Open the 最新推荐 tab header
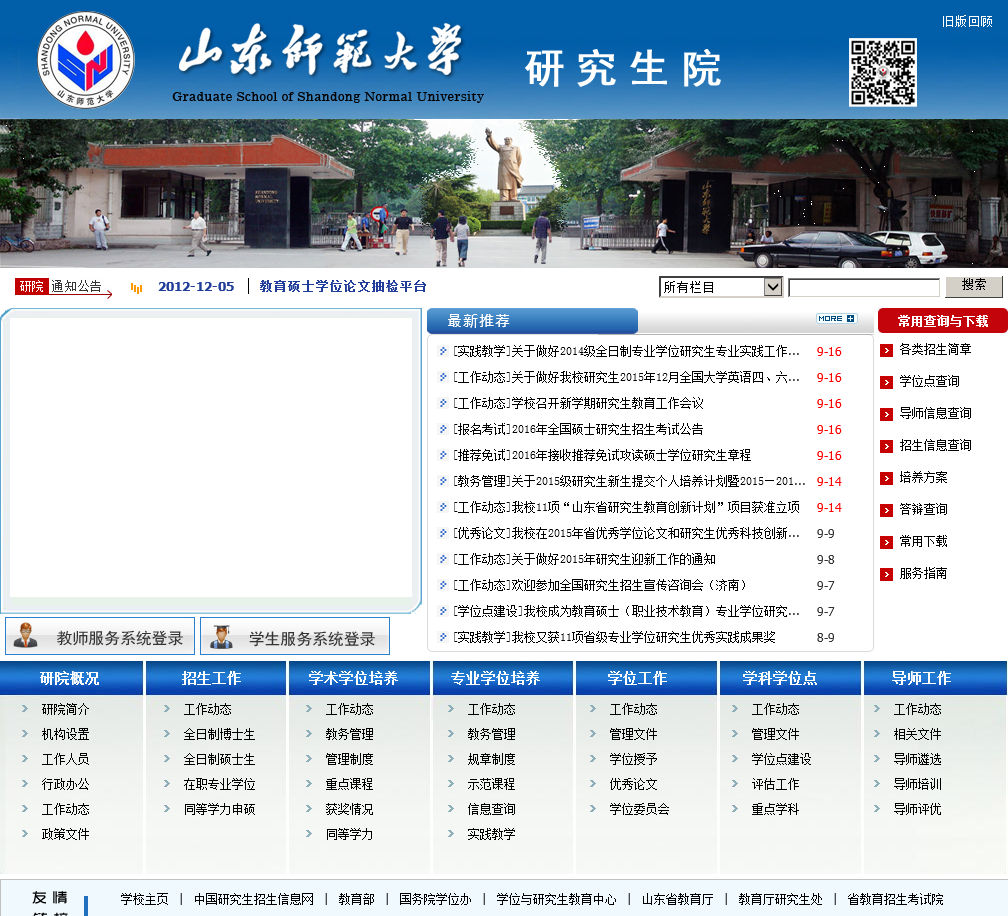Screen dimensions: 1008x916 point(532,321)
